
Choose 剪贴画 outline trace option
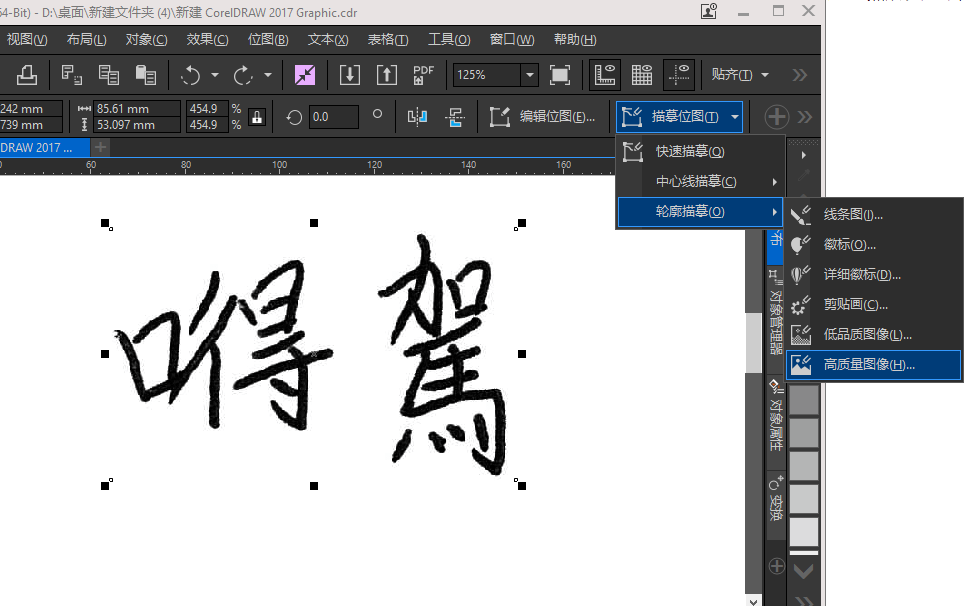click(x=874, y=305)
